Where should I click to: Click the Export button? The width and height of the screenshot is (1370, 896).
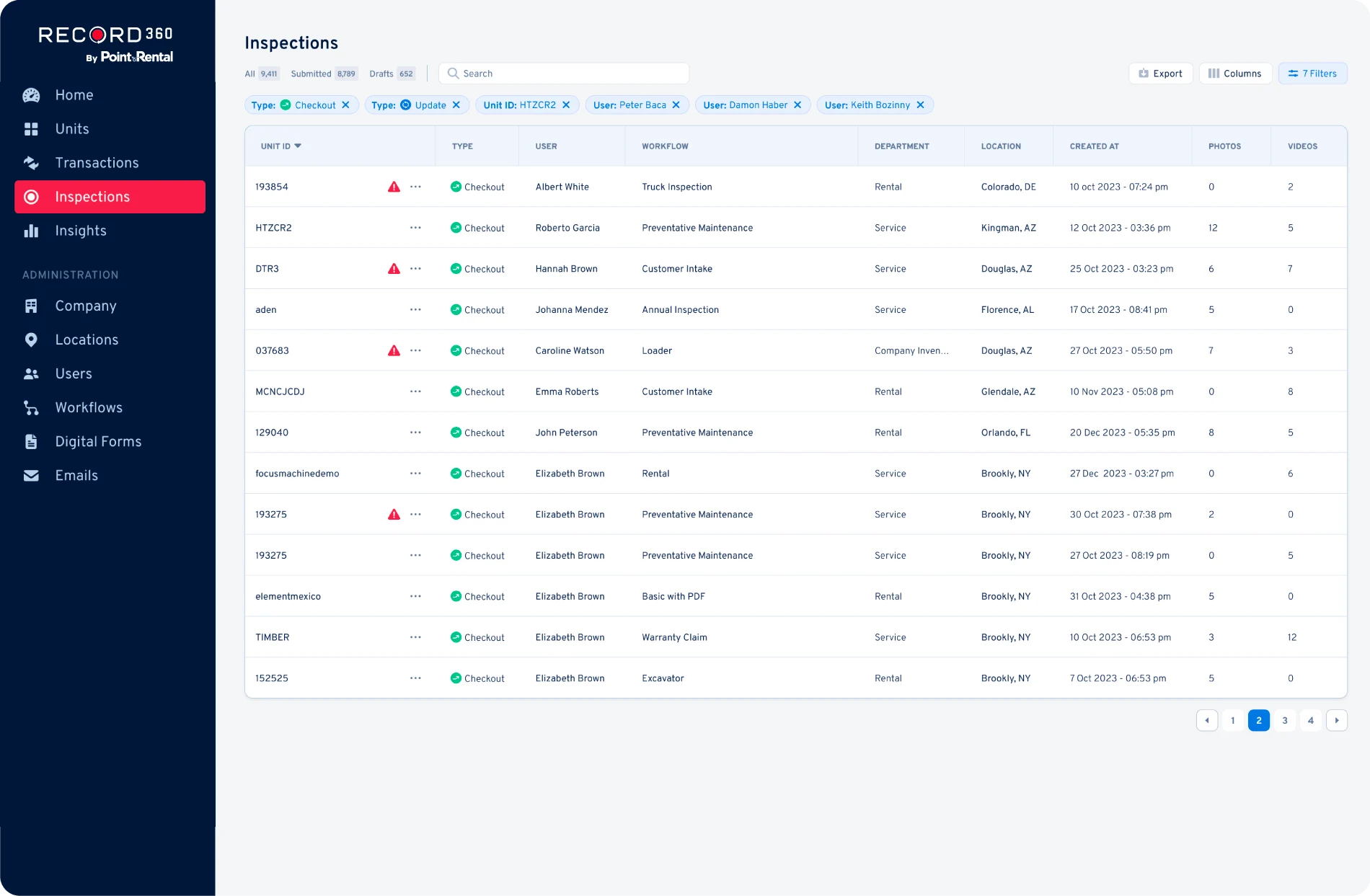pyautogui.click(x=1160, y=74)
